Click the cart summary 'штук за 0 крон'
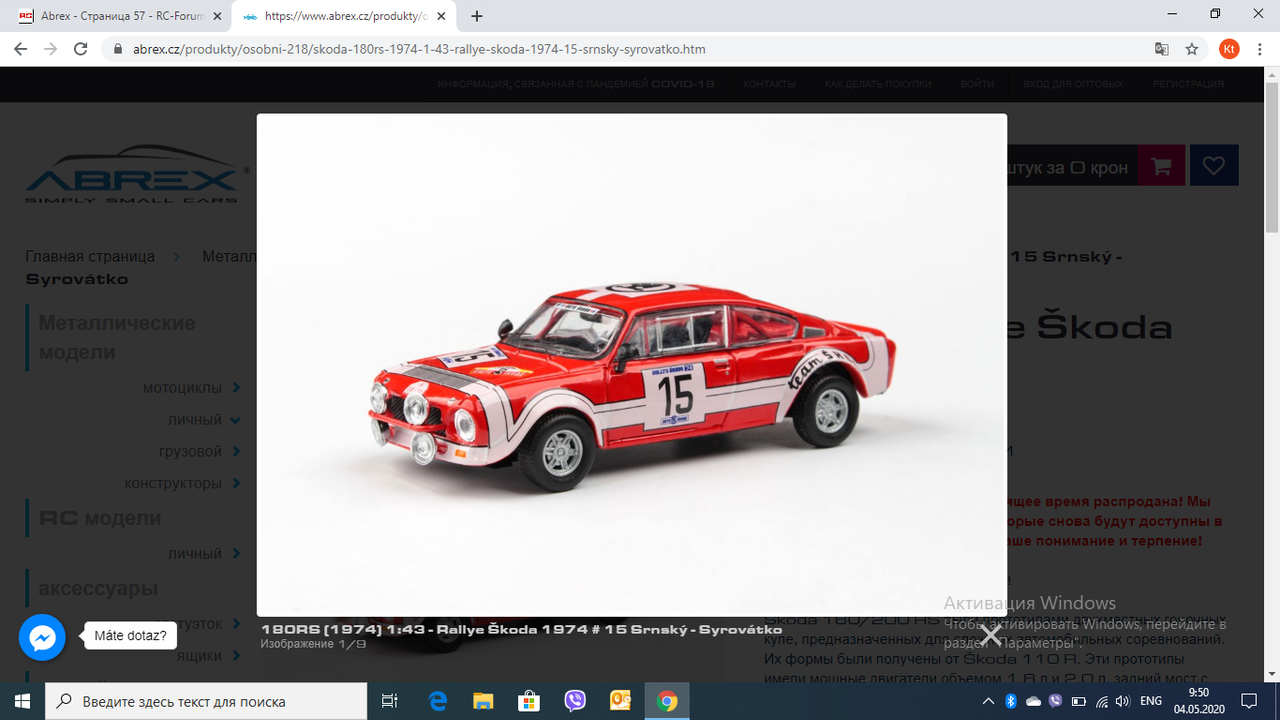Image resolution: width=1280 pixels, height=720 pixels. coord(1067,167)
